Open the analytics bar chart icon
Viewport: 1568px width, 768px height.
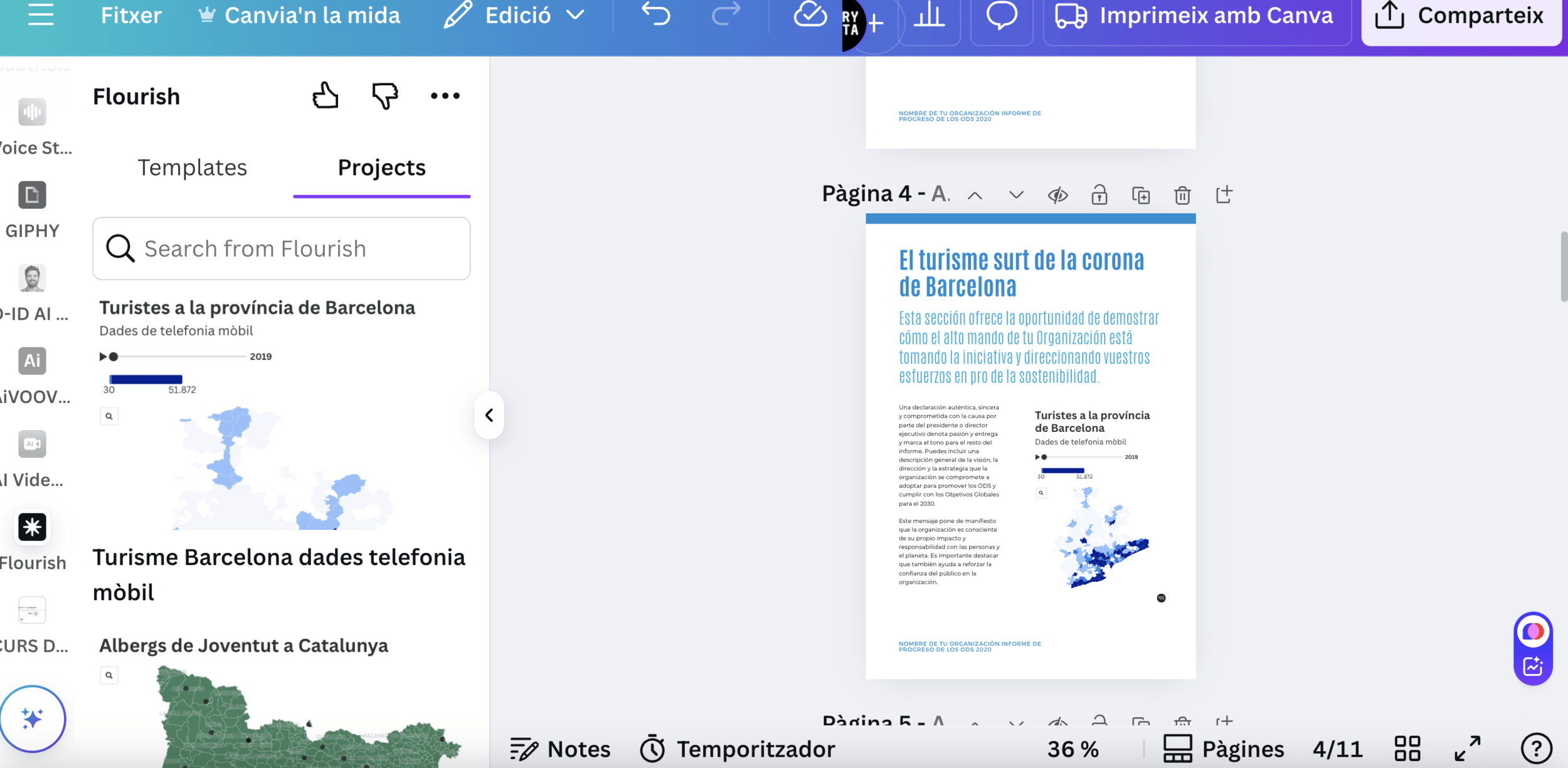pos(929,15)
